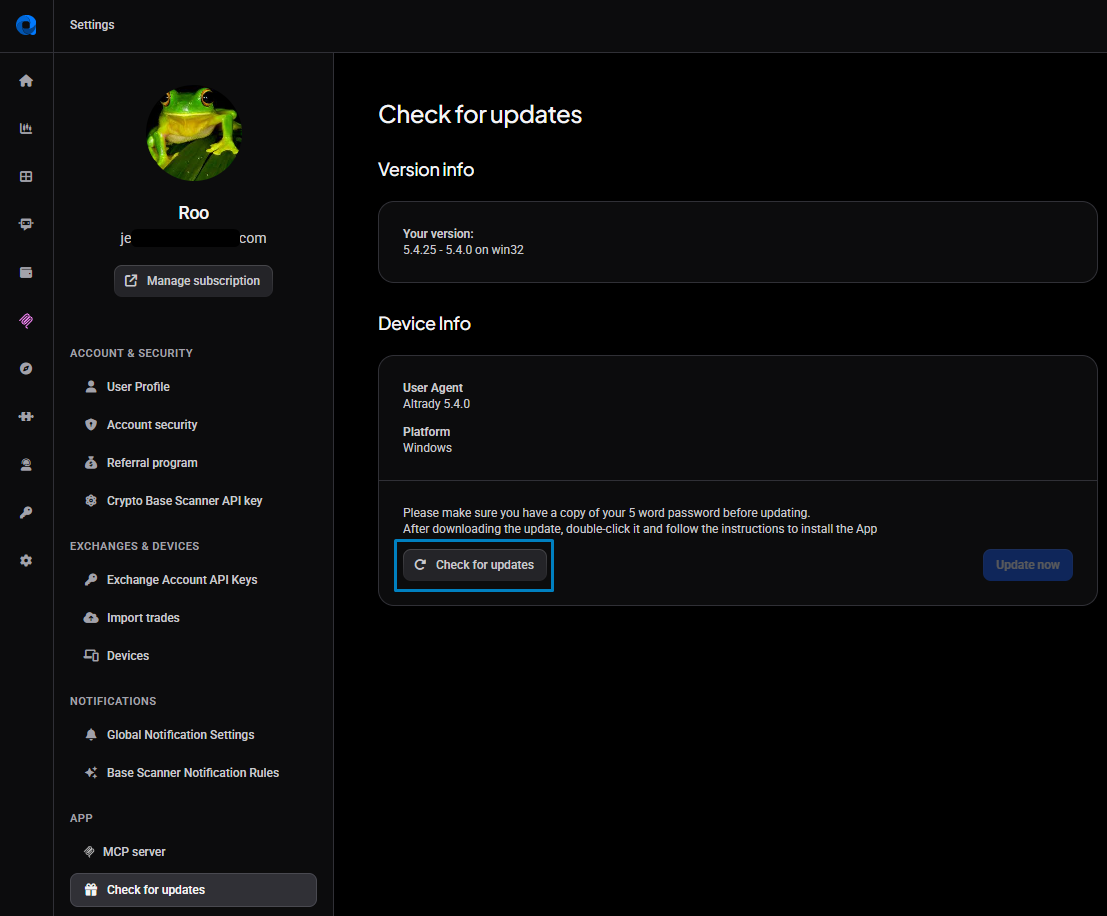Open Import trades page
This screenshot has width=1107, height=916.
pyautogui.click(x=193, y=618)
